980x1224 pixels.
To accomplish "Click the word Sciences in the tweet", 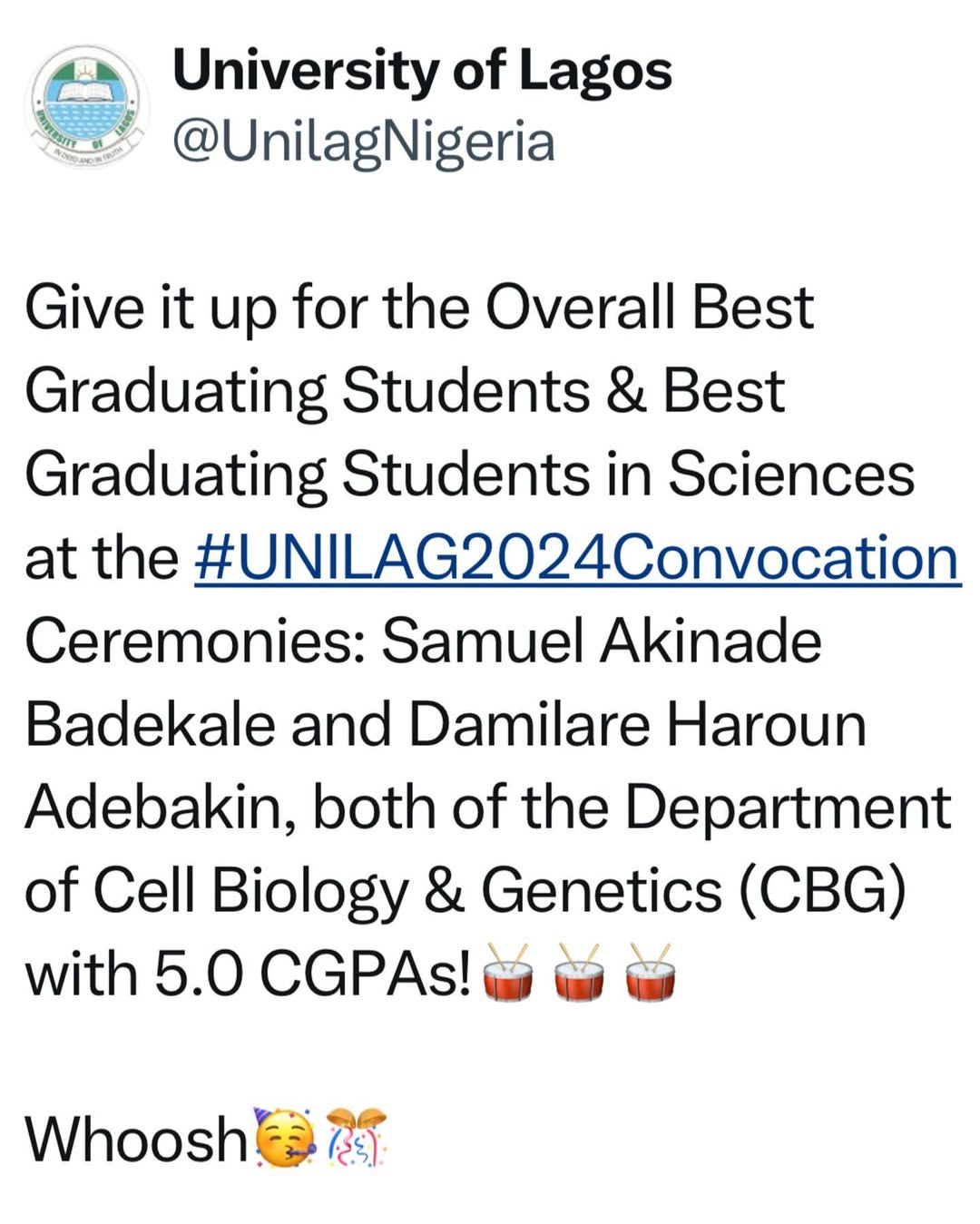I will coord(791,475).
